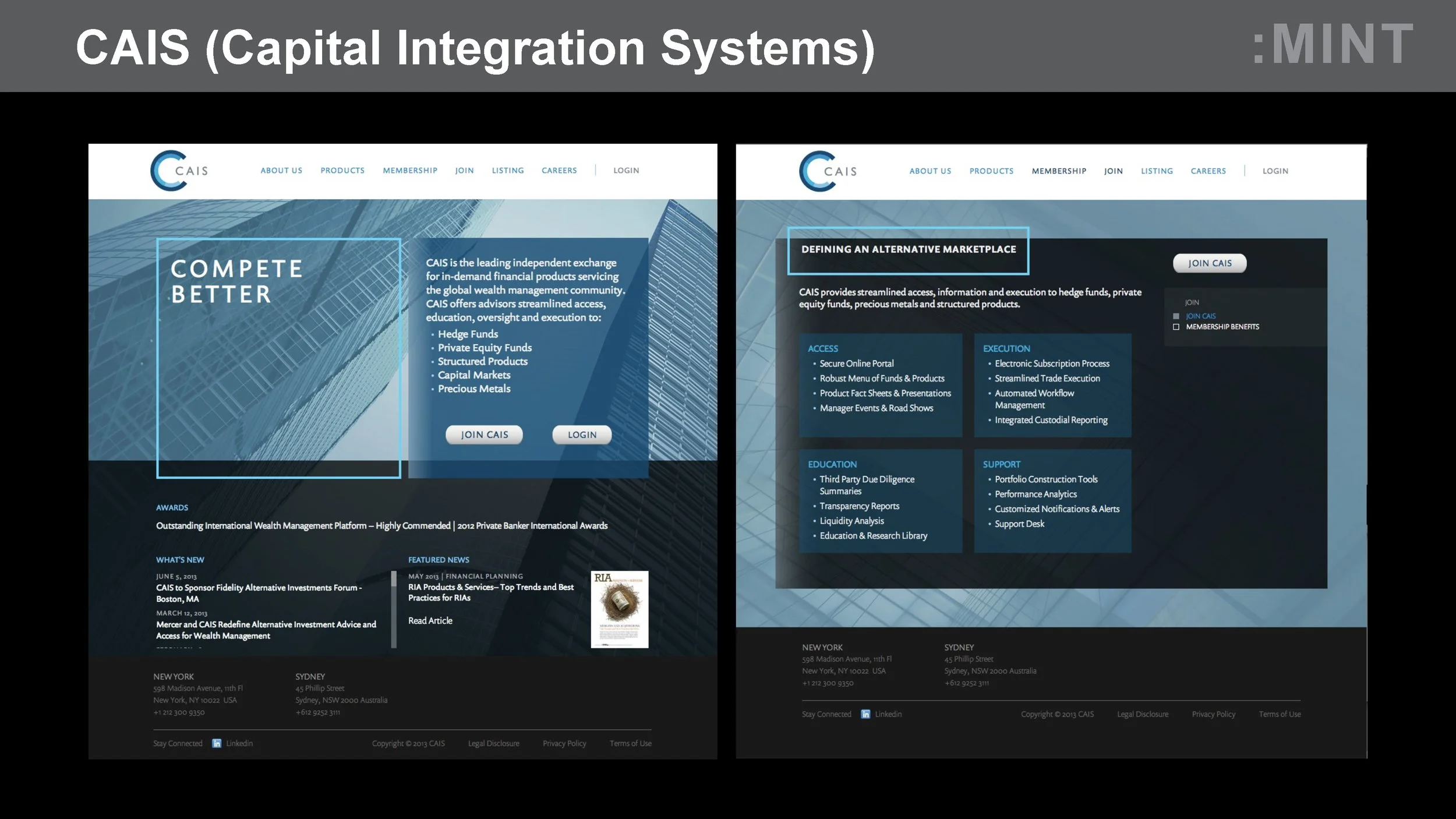Screen dimensions: 1456x819
Task: Select the Membership Benefits sidebar checkbox
Action: [x=1176, y=327]
